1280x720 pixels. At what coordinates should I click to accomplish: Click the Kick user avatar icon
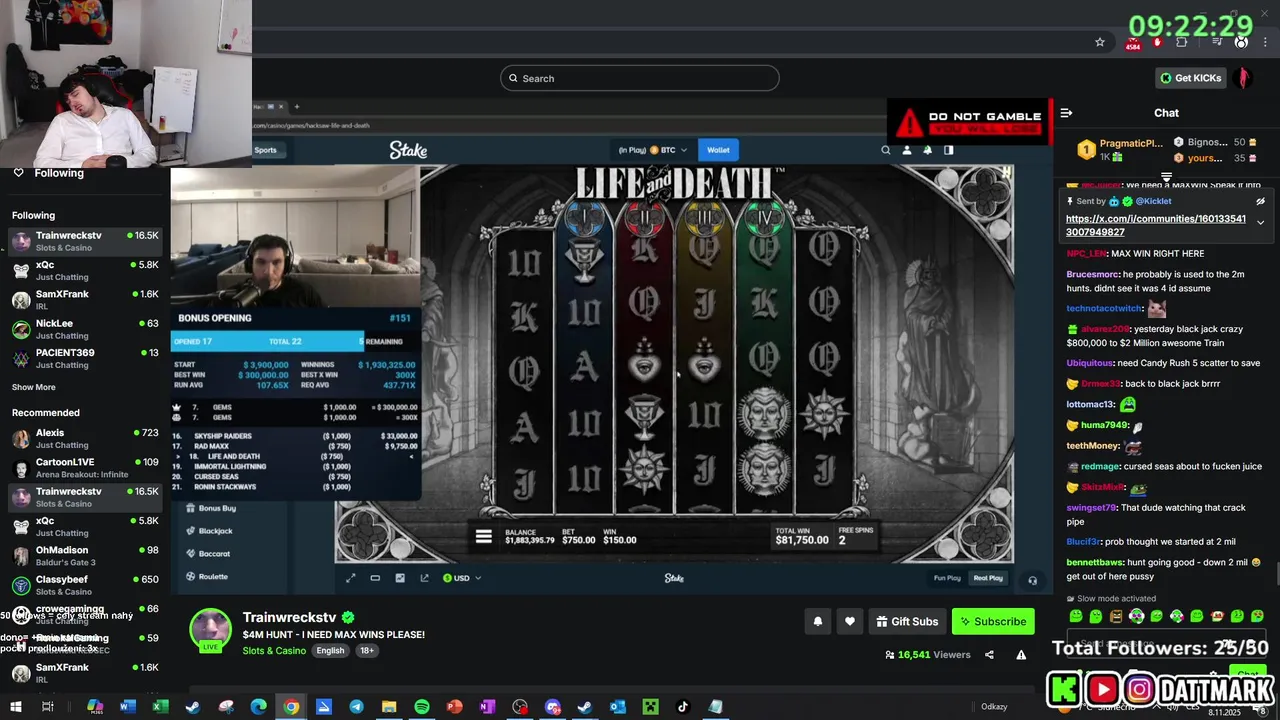click(x=1244, y=78)
